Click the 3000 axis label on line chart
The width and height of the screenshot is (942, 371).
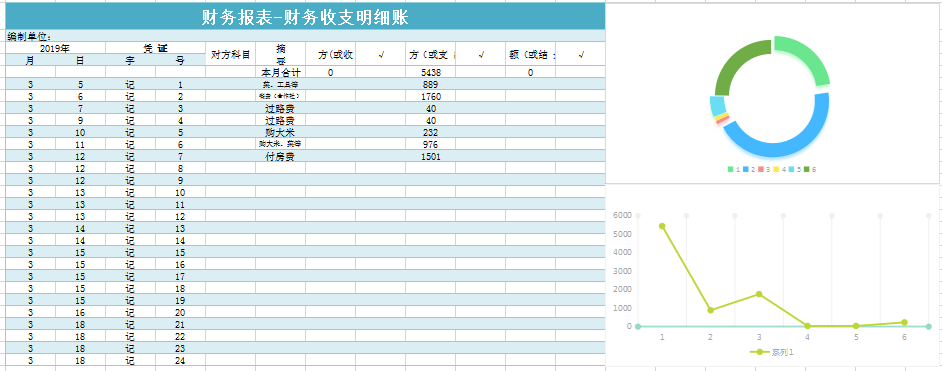pyautogui.click(x=622, y=271)
